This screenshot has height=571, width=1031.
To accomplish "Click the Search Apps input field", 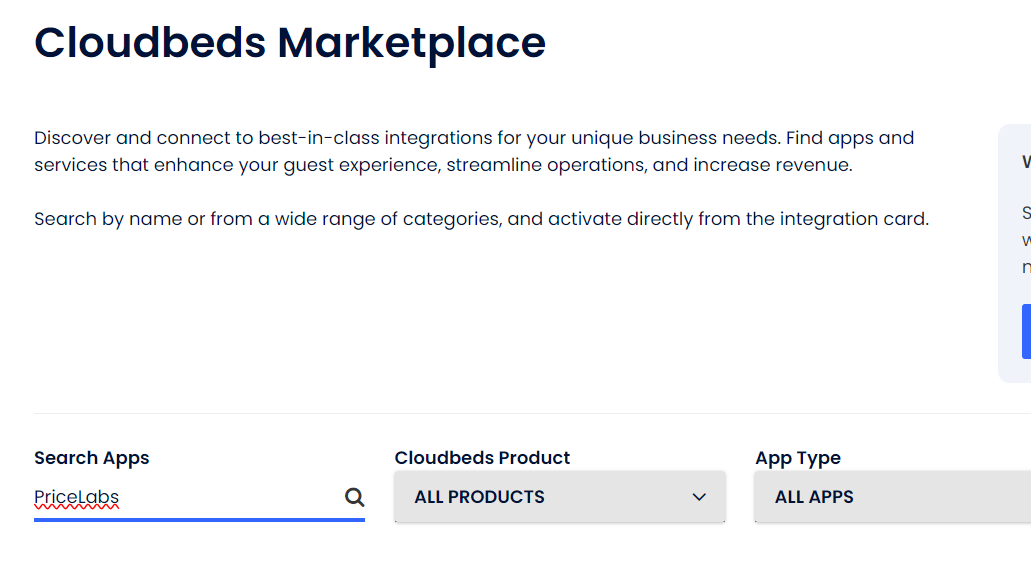I will click(199, 497).
